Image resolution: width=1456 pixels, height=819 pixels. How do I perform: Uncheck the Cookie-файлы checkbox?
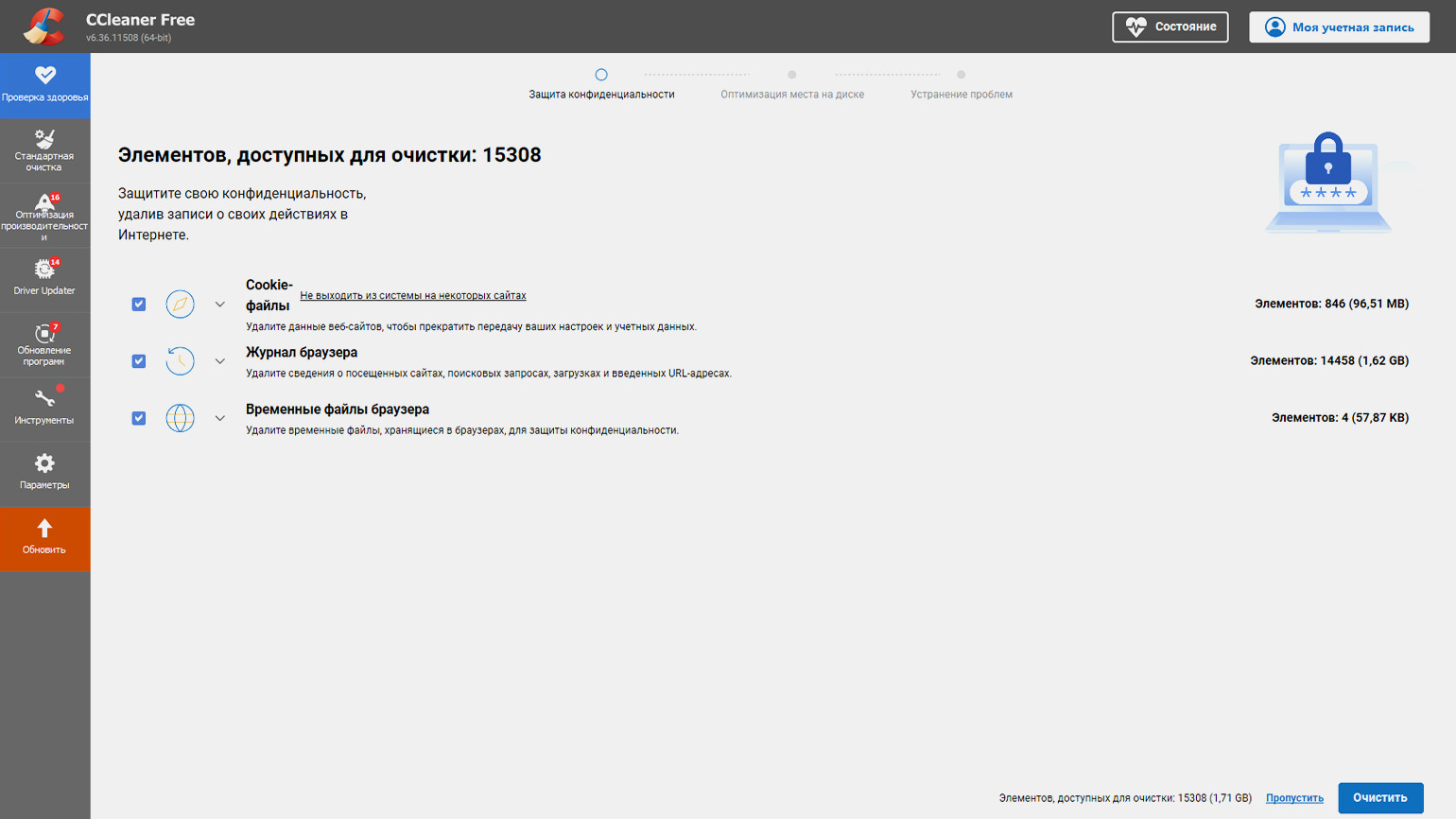pos(139,304)
